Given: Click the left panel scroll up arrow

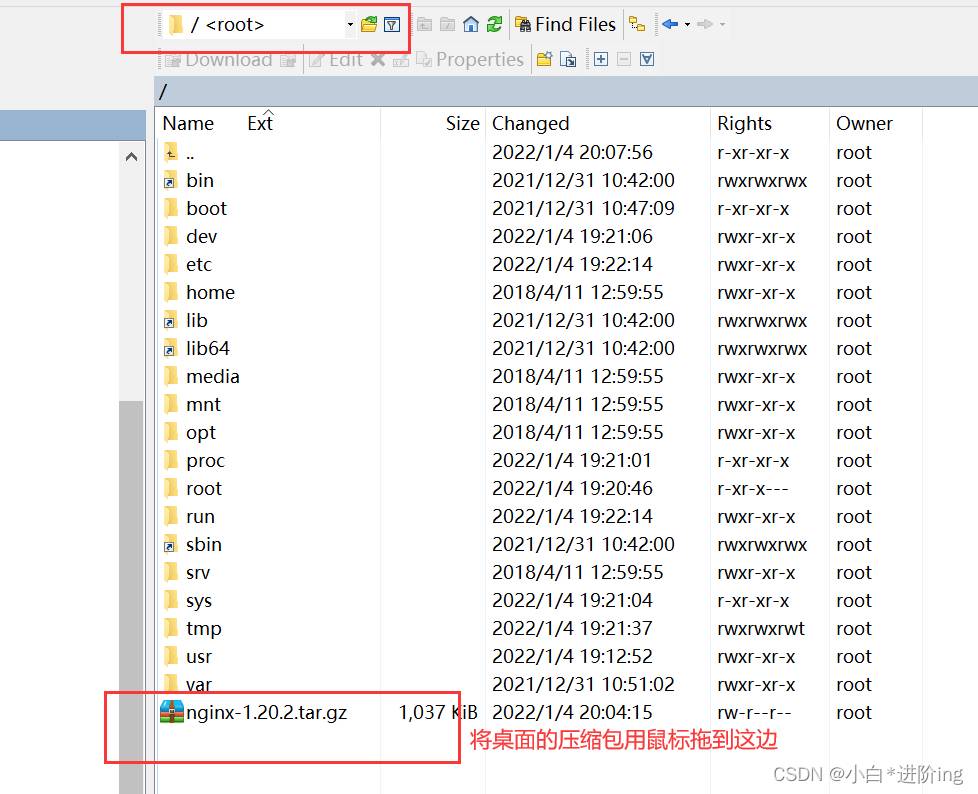Looking at the screenshot, I should pos(132,157).
